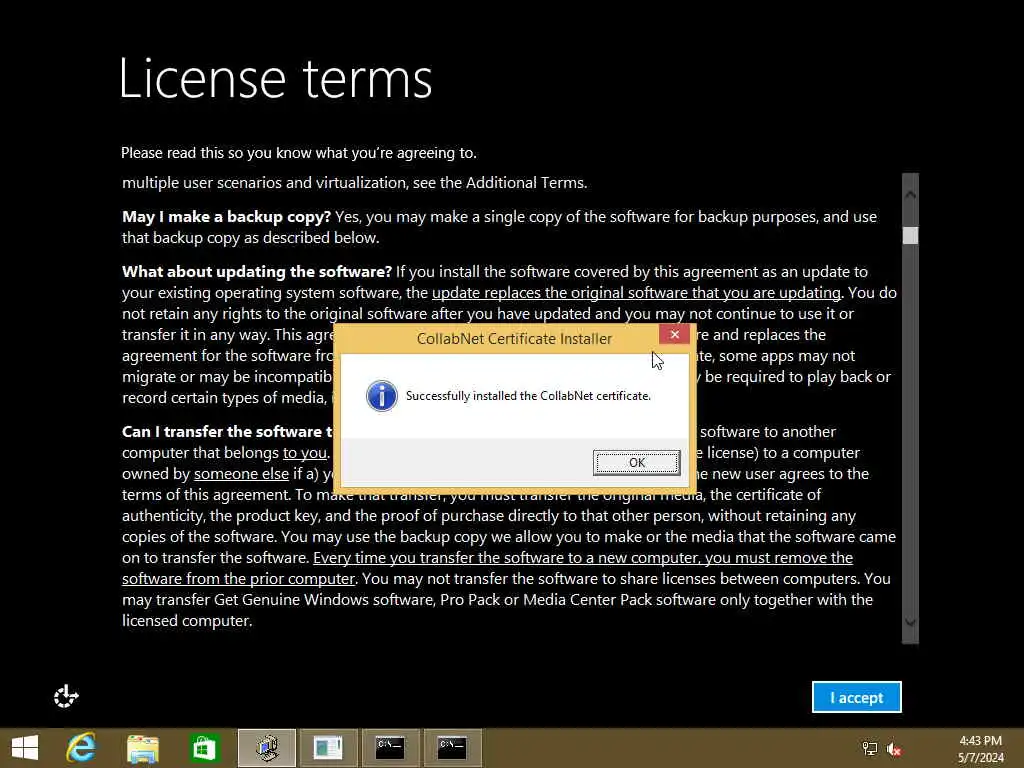Click the blue information icon in dialog
Image resolution: width=1024 pixels, height=768 pixels.
[x=382, y=396]
